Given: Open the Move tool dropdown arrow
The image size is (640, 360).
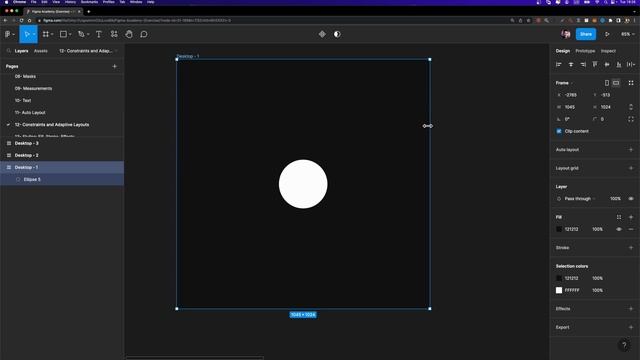Looking at the screenshot, I should 34,35.
